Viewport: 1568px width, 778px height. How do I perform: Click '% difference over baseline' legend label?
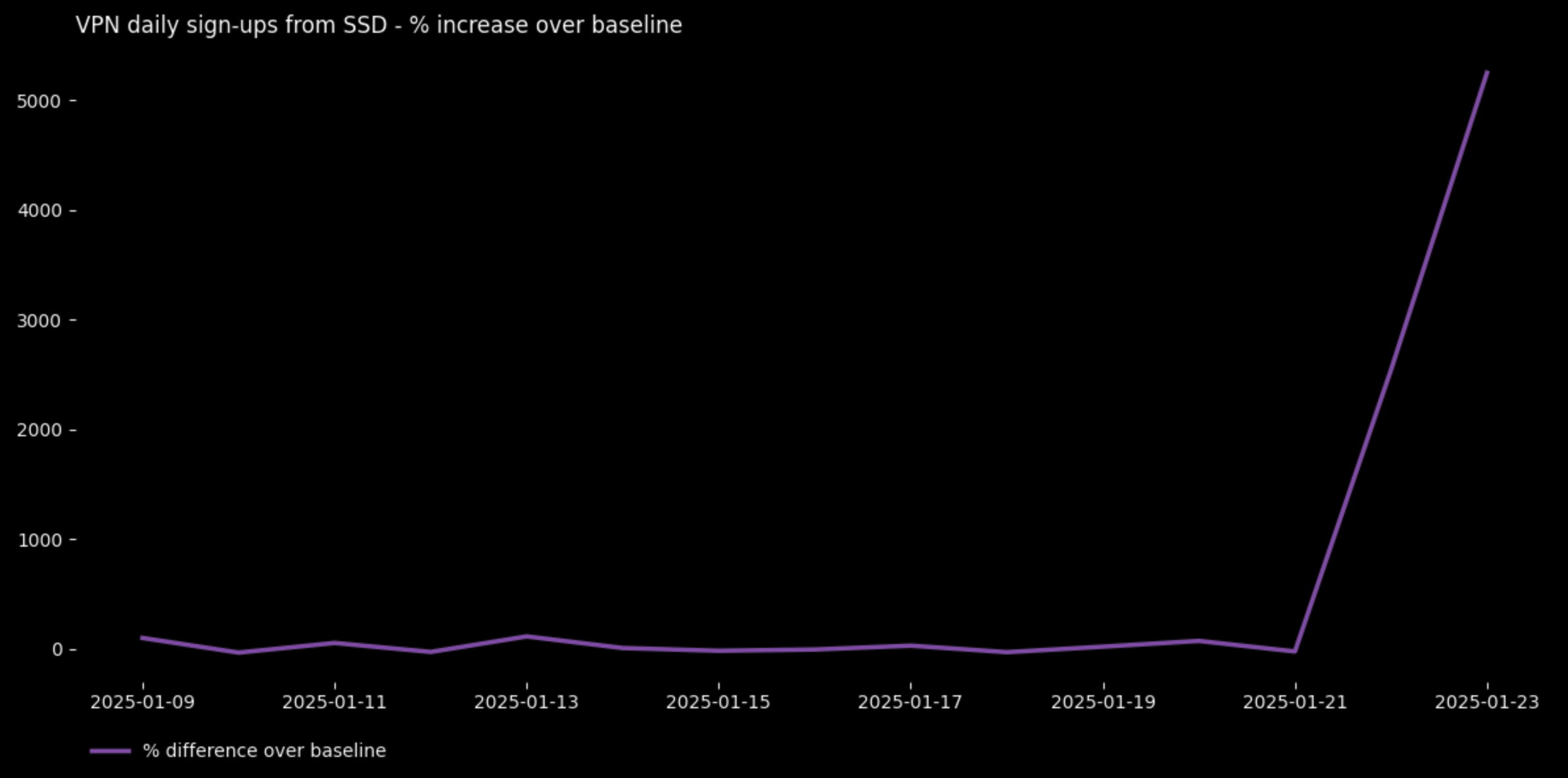click(264, 751)
